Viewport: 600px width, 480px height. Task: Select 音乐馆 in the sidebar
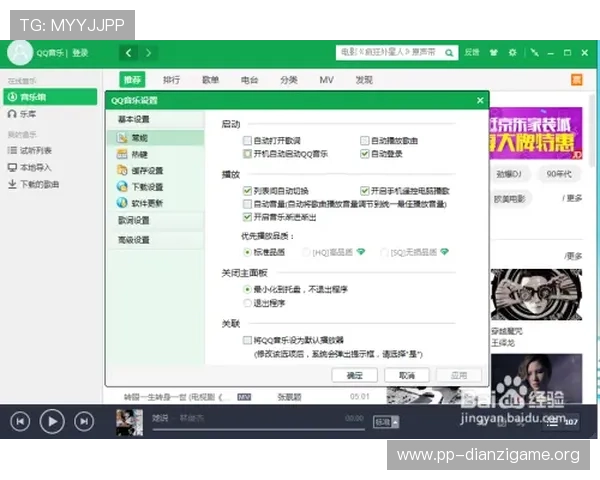pyautogui.click(x=50, y=97)
